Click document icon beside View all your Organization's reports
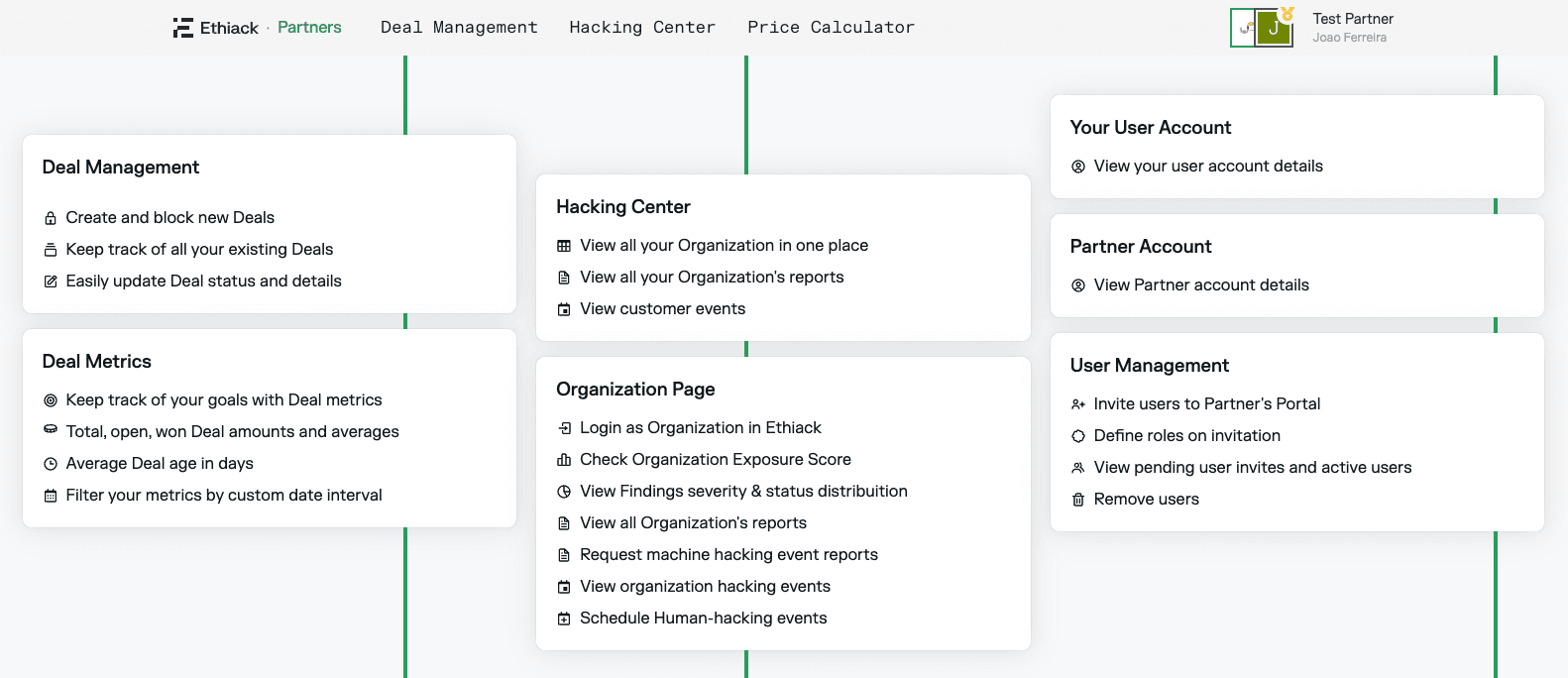 coord(564,278)
